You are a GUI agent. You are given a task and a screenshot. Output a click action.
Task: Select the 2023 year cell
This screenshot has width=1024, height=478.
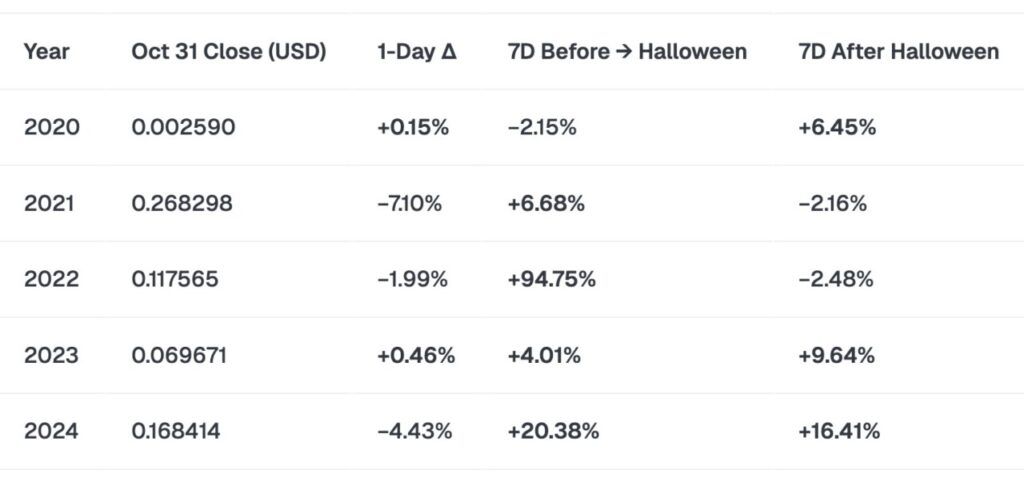pos(51,356)
